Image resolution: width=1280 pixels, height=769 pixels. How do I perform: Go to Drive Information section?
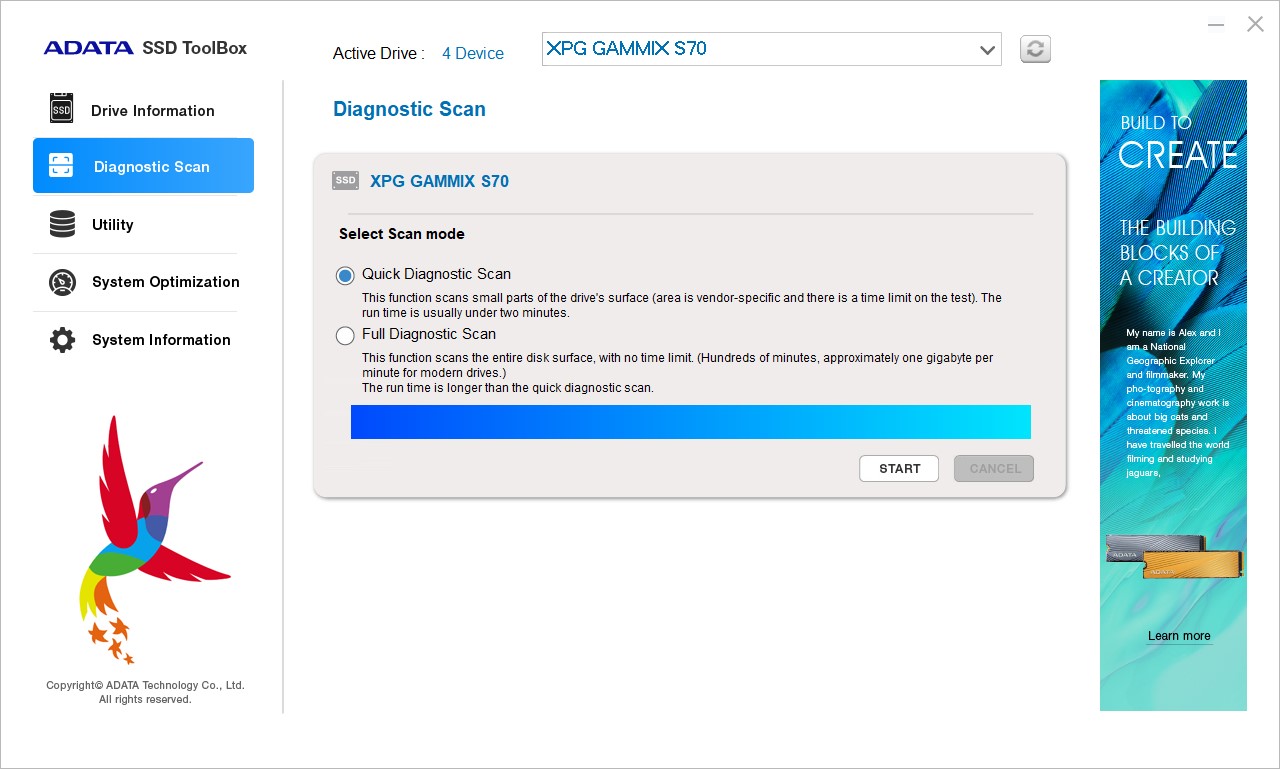click(152, 111)
